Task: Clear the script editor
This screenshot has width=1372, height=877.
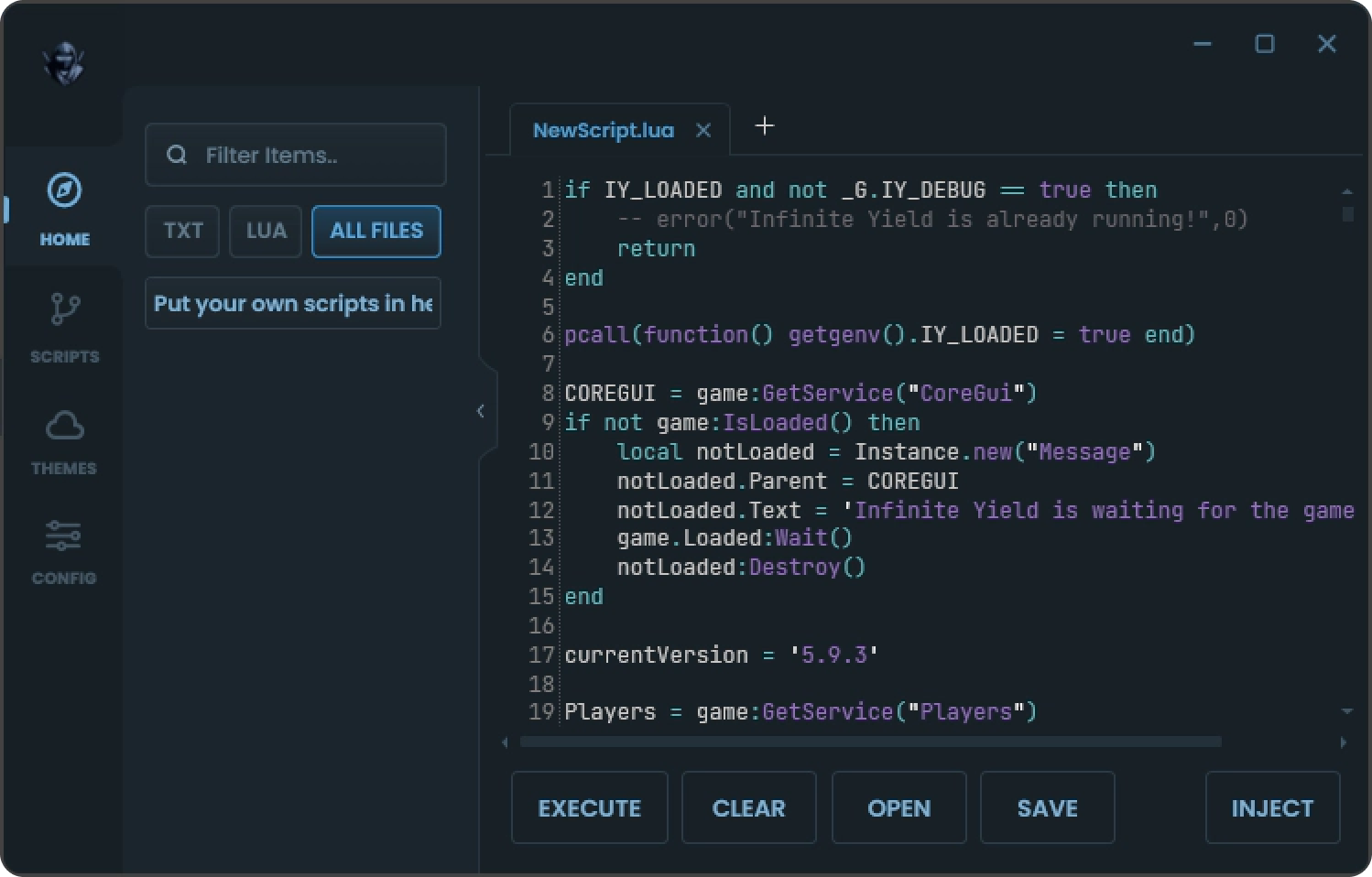Action: pos(748,808)
